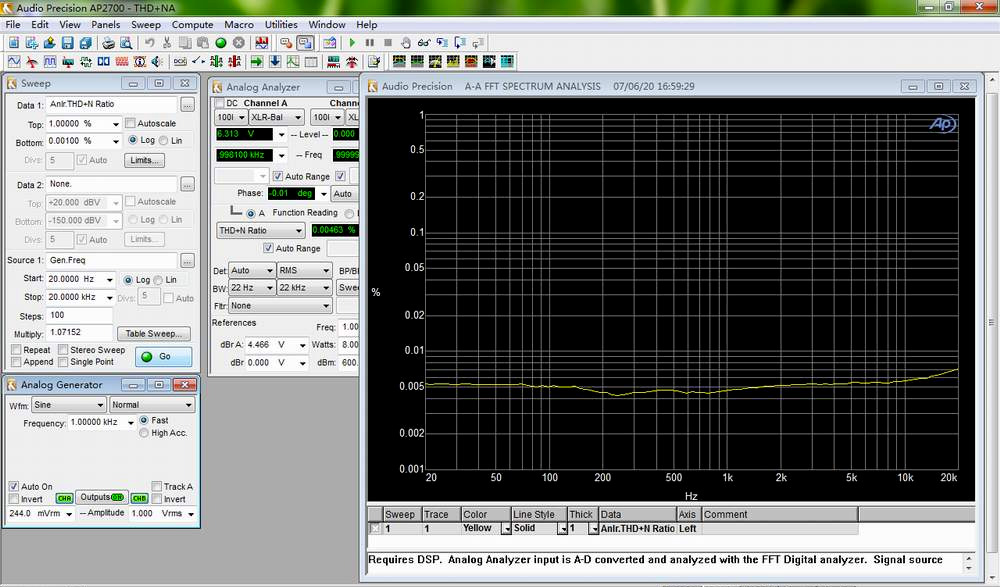
Task: Open the THD+N Ratio function dropdown
Action: tap(298, 231)
